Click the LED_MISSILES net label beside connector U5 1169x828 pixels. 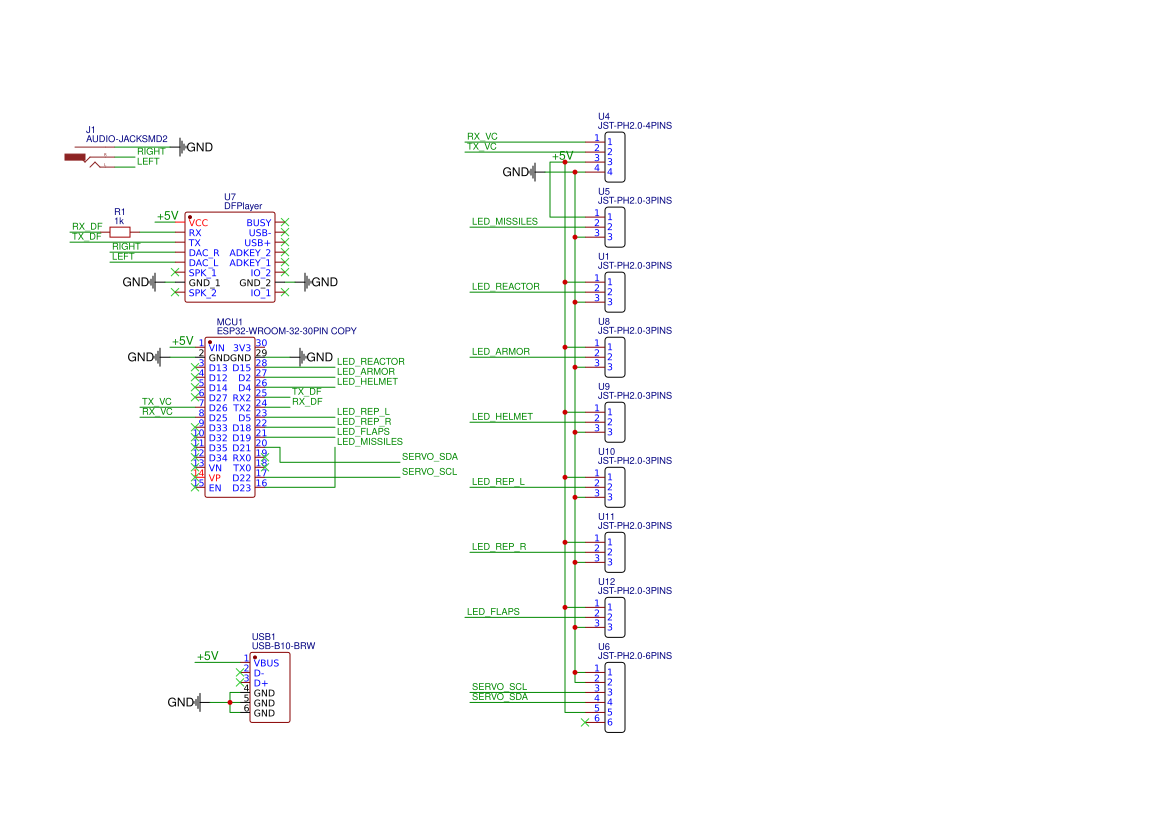505,221
